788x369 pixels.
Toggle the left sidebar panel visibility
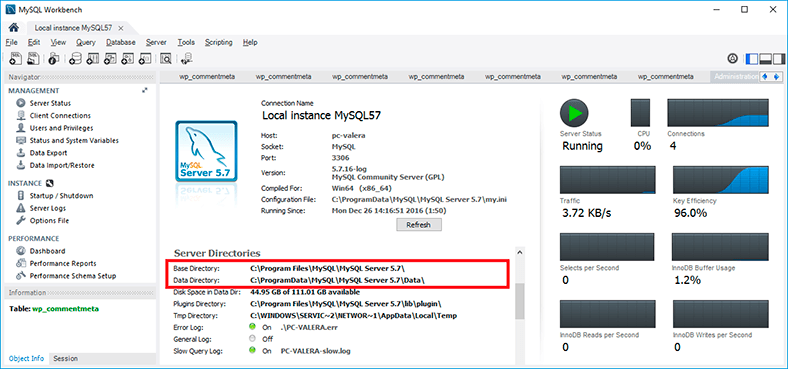pyautogui.click(x=752, y=59)
